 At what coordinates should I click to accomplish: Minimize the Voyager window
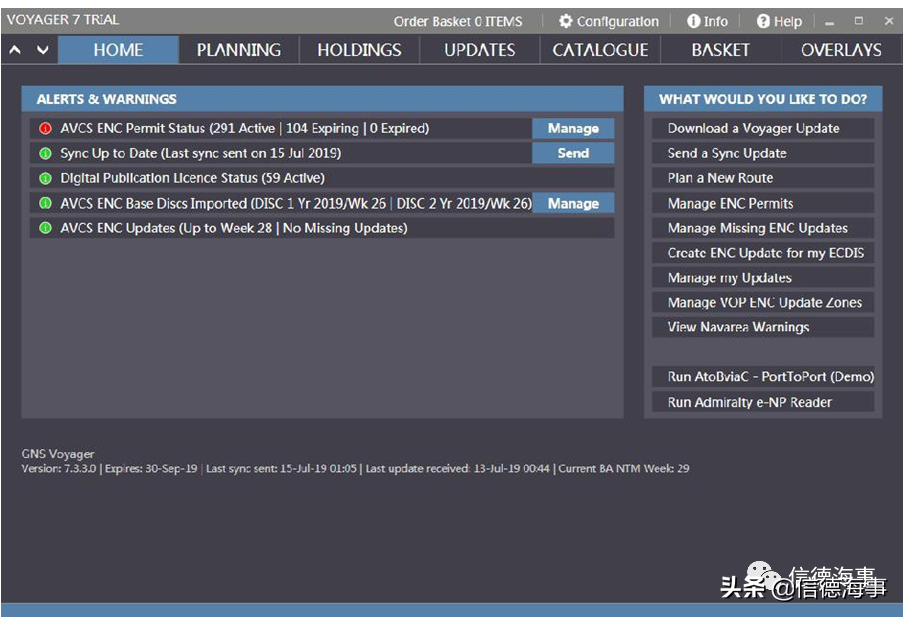830,22
